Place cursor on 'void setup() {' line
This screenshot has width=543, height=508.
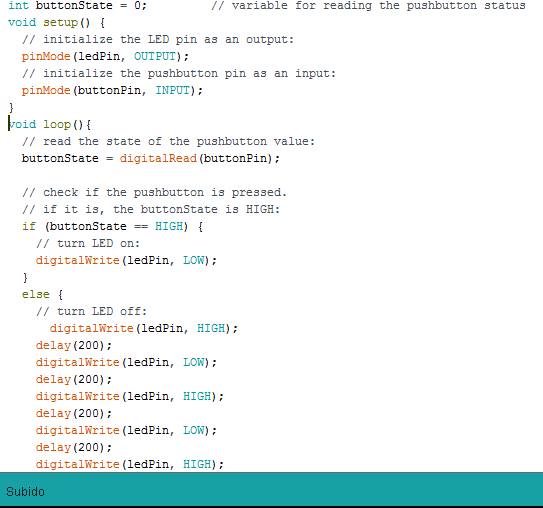point(56,23)
